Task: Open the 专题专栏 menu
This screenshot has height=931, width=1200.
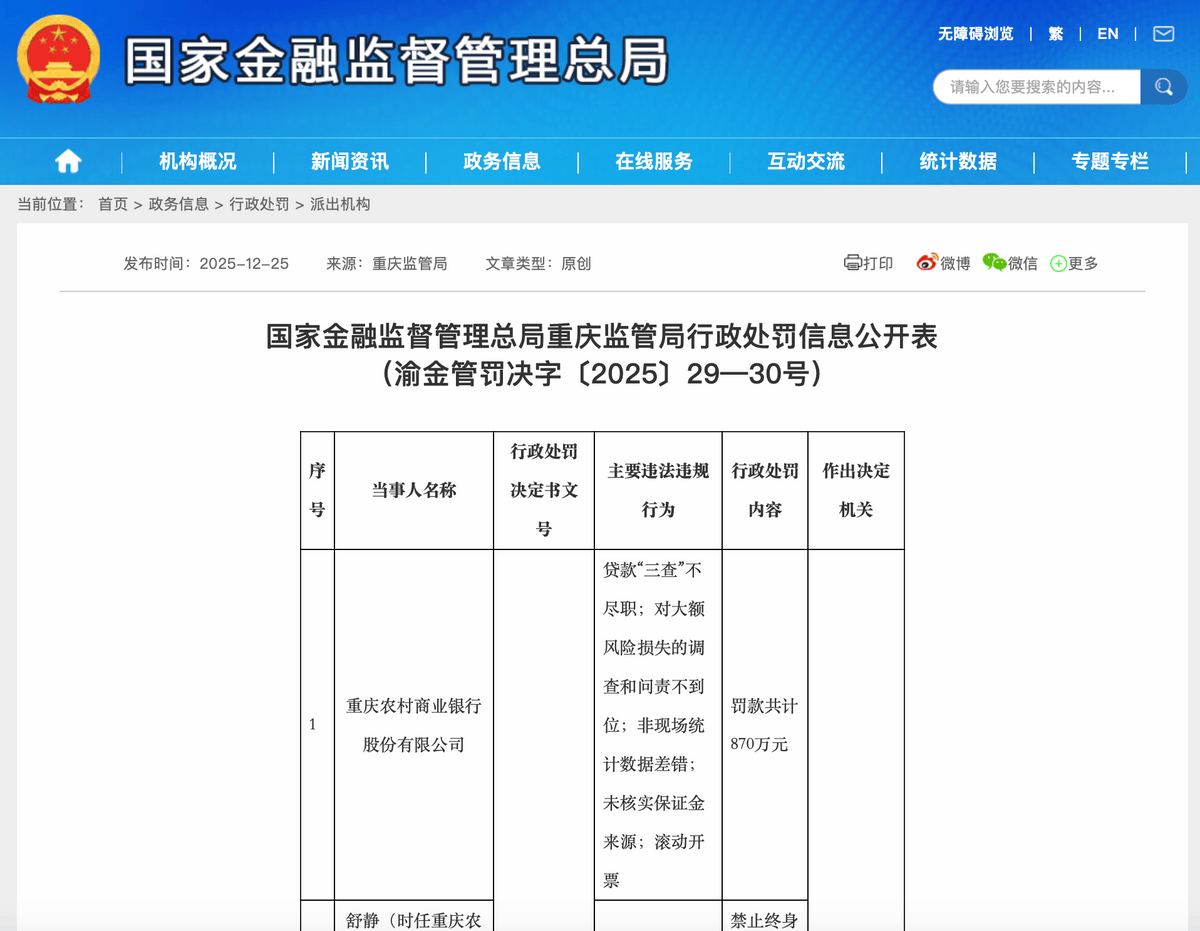Action: 1110,161
